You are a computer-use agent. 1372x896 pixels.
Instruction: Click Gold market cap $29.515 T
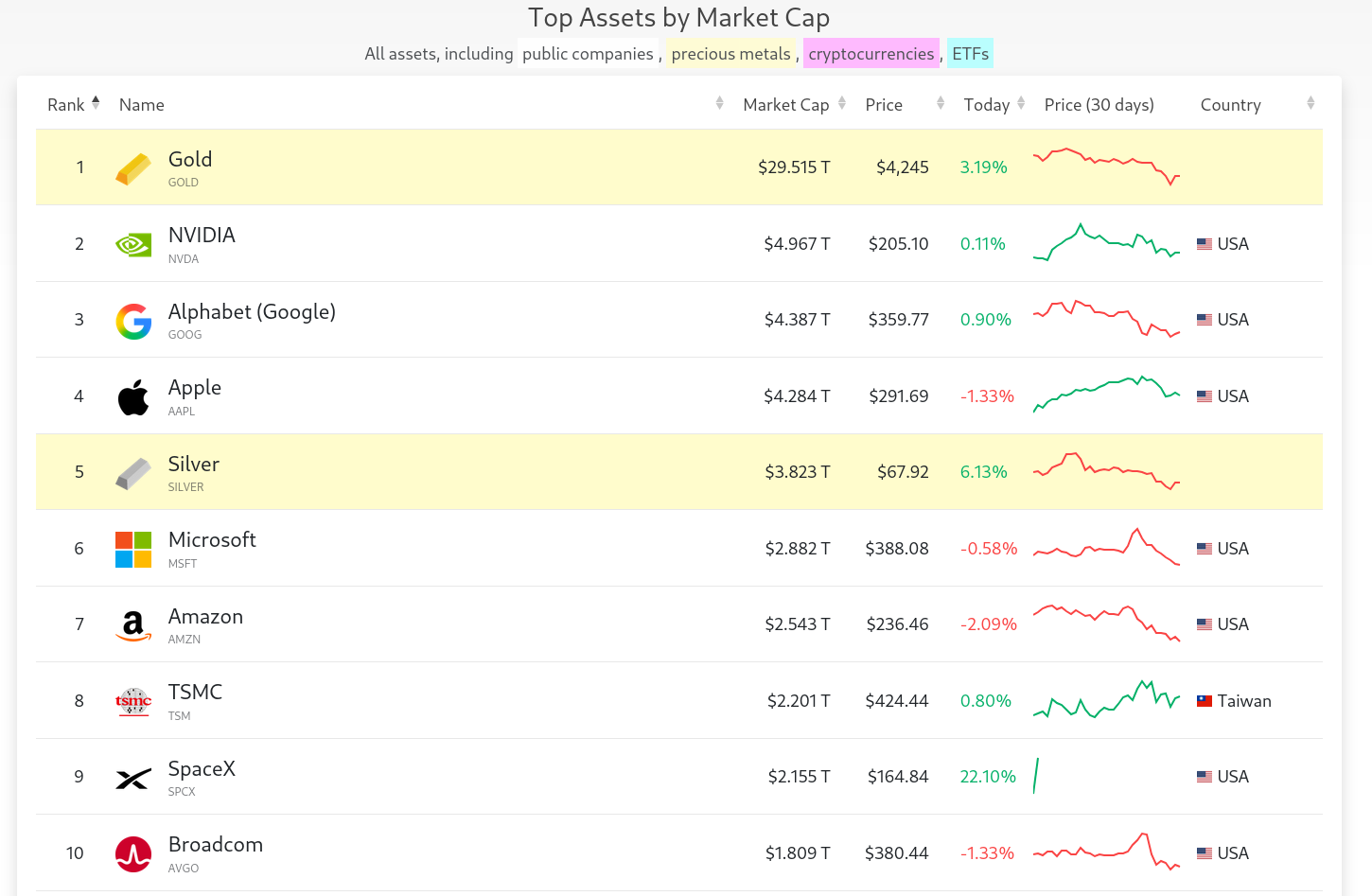tap(794, 167)
